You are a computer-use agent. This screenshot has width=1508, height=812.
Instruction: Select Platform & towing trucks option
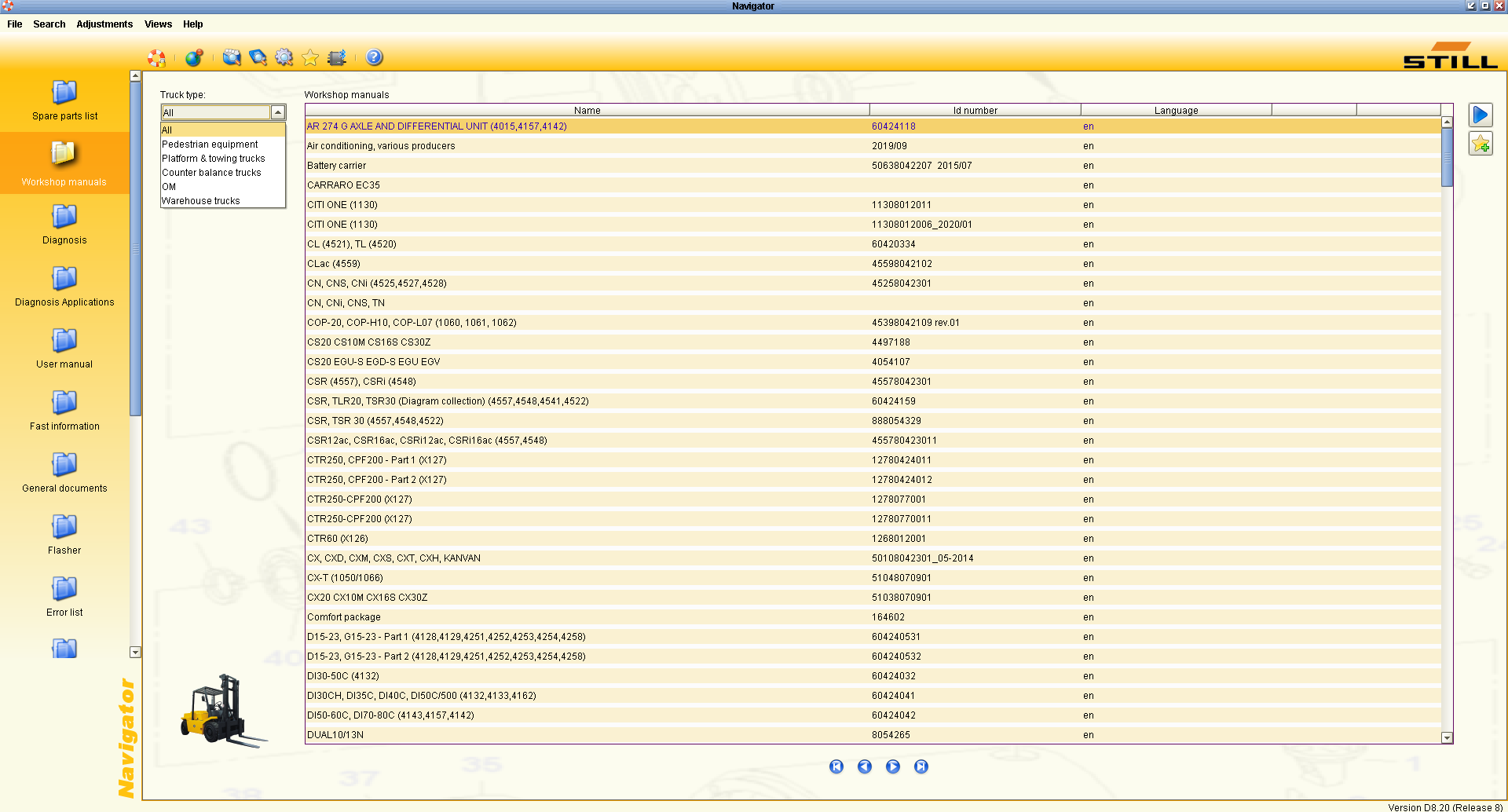[x=223, y=159]
